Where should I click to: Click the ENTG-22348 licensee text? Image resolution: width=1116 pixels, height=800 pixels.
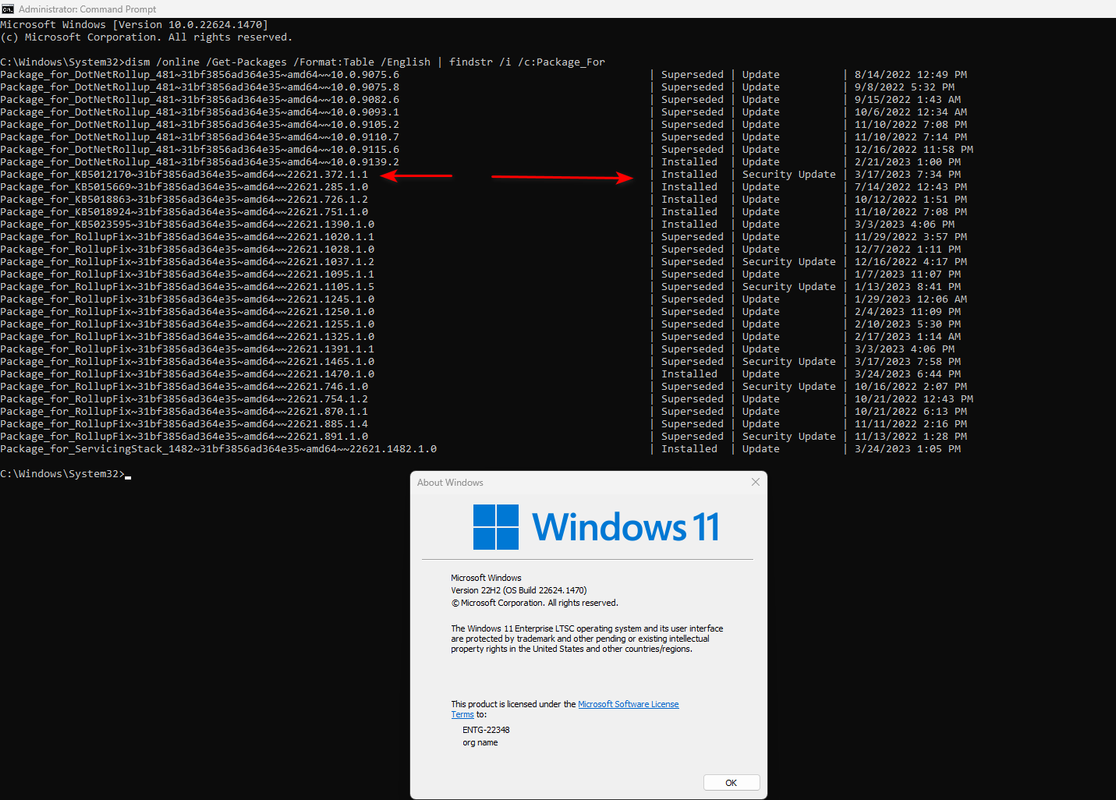(486, 730)
